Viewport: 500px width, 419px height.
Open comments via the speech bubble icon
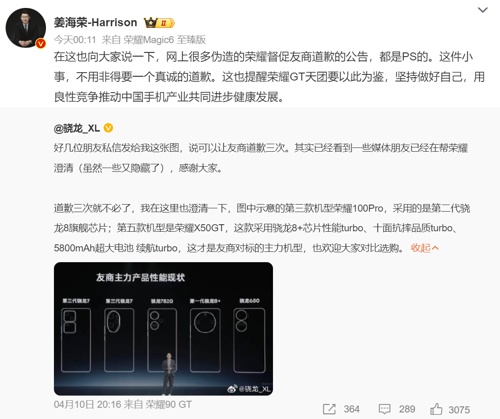(x=384, y=409)
